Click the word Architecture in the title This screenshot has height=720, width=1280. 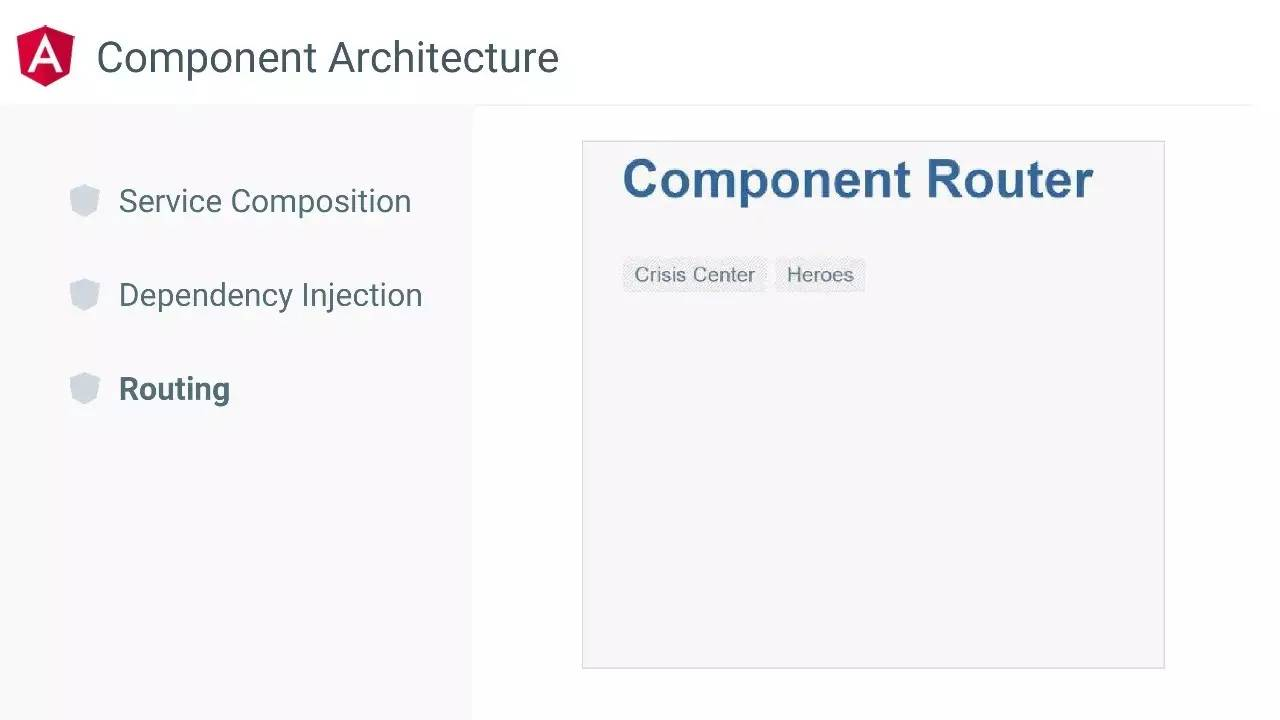tap(444, 57)
